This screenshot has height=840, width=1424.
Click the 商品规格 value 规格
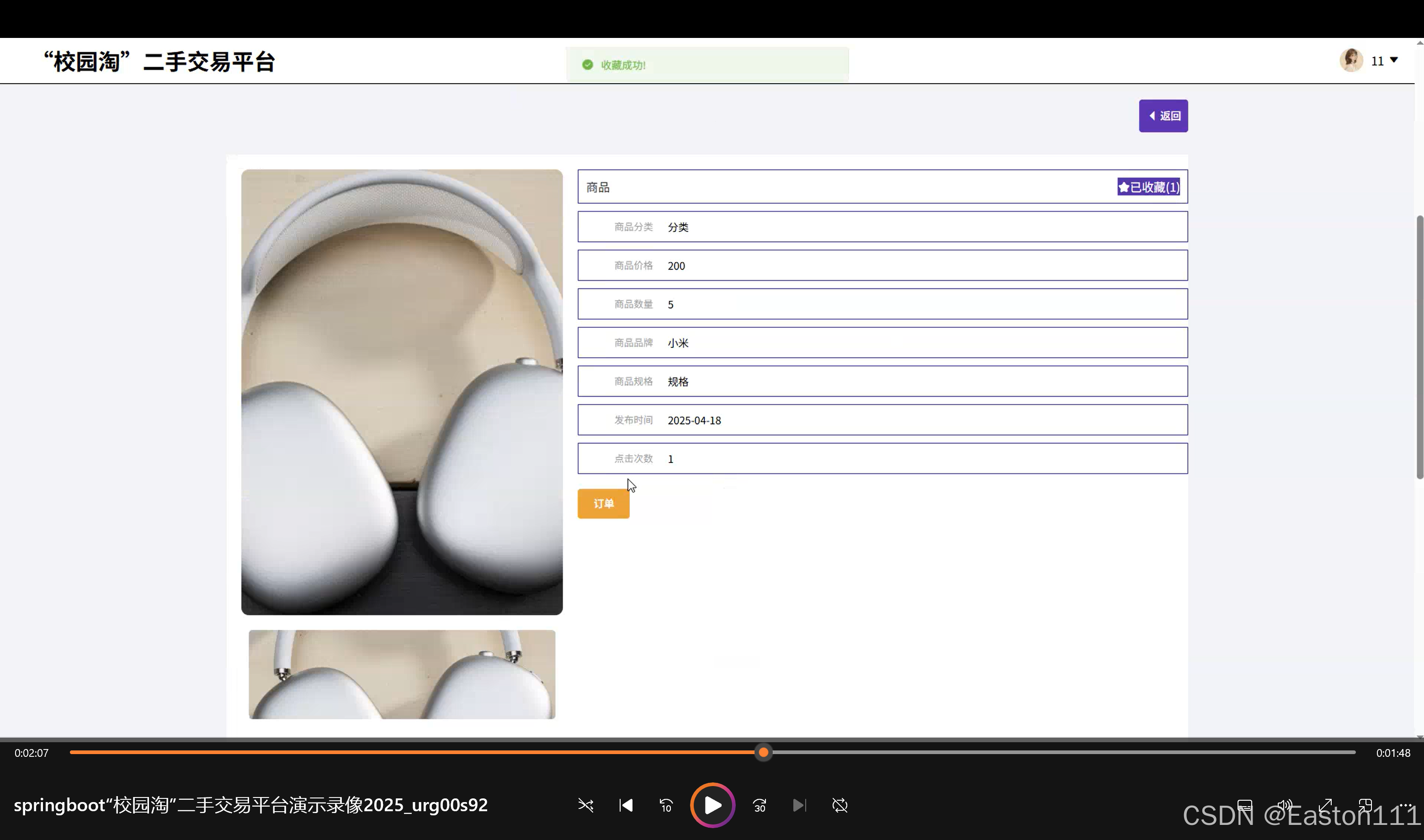click(x=678, y=382)
